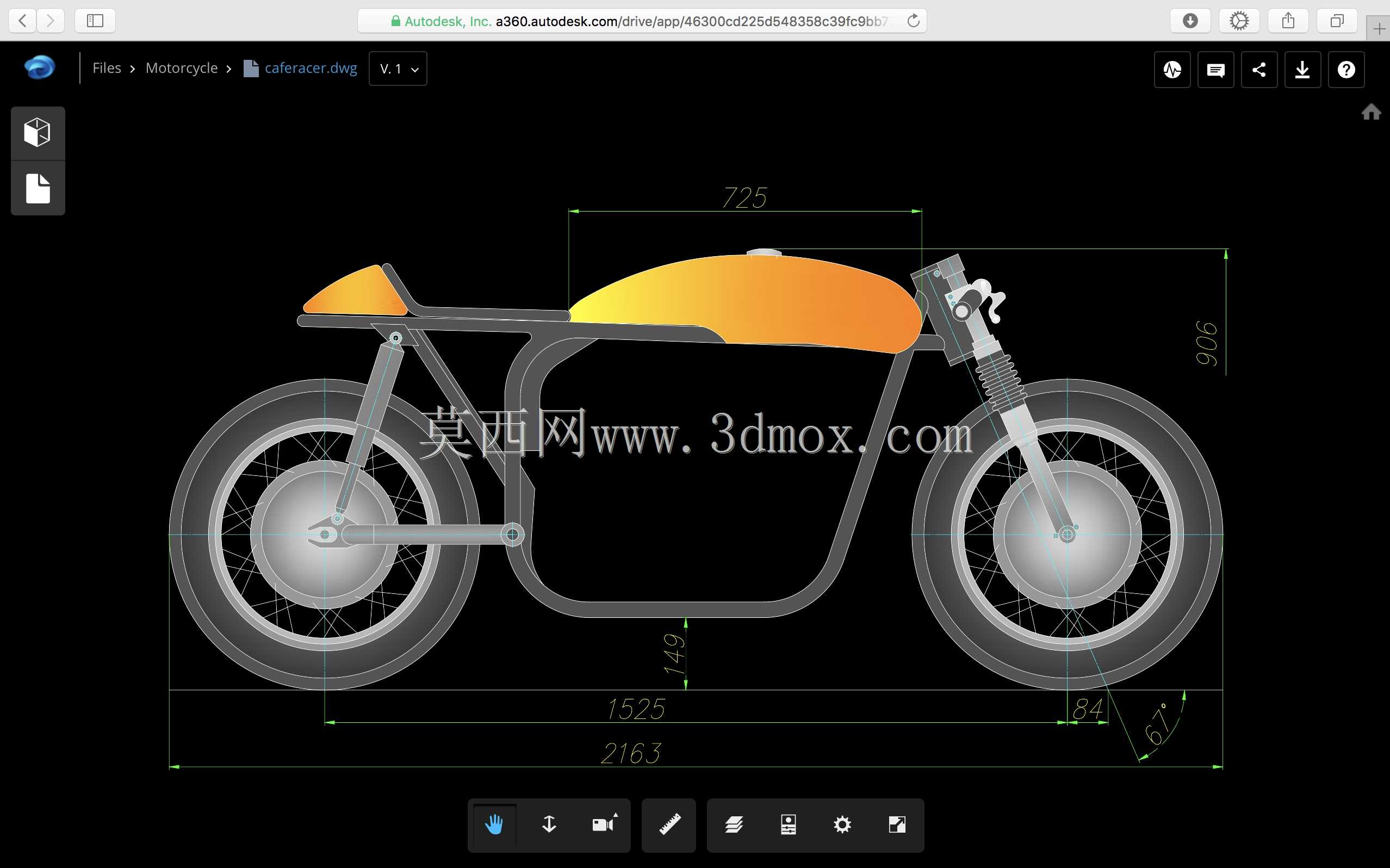The width and height of the screenshot is (1390, 868).
Task: Show all Safari tabs
Action: coord(1337,21)
